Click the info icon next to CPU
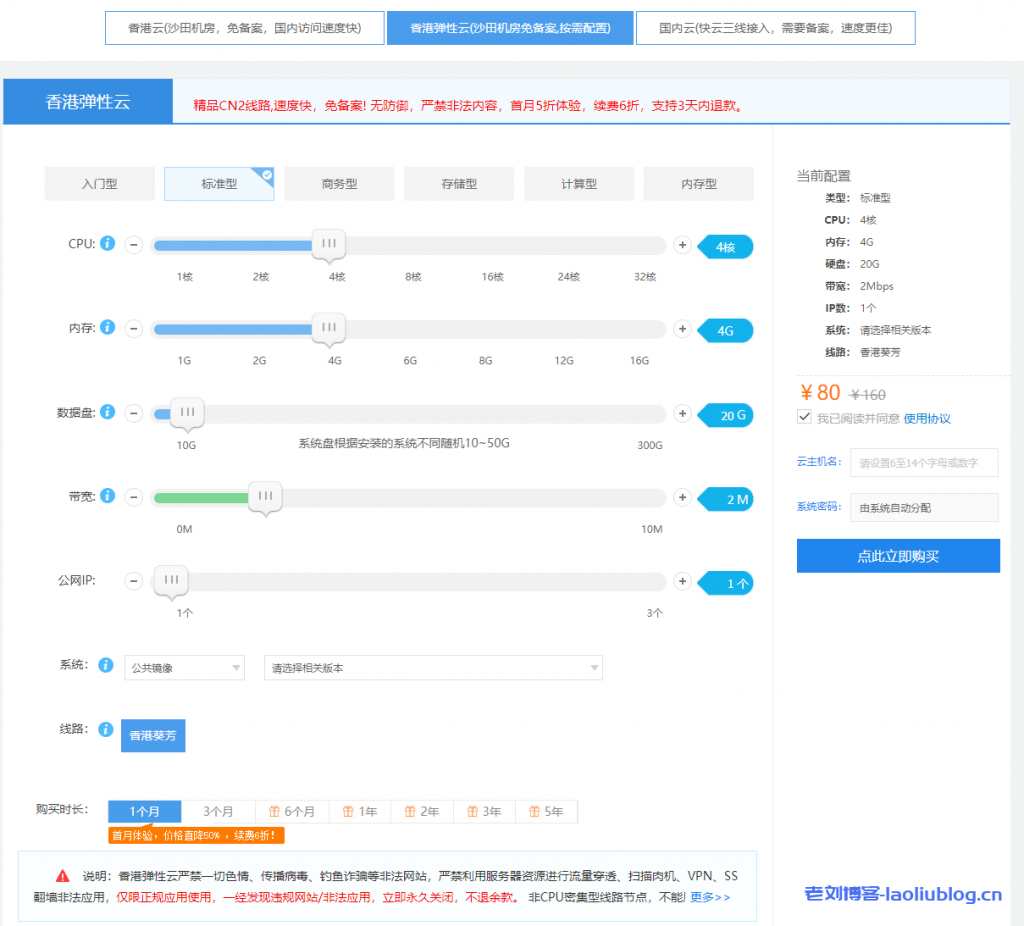The image size is (1024, 926). coord(108,243)
